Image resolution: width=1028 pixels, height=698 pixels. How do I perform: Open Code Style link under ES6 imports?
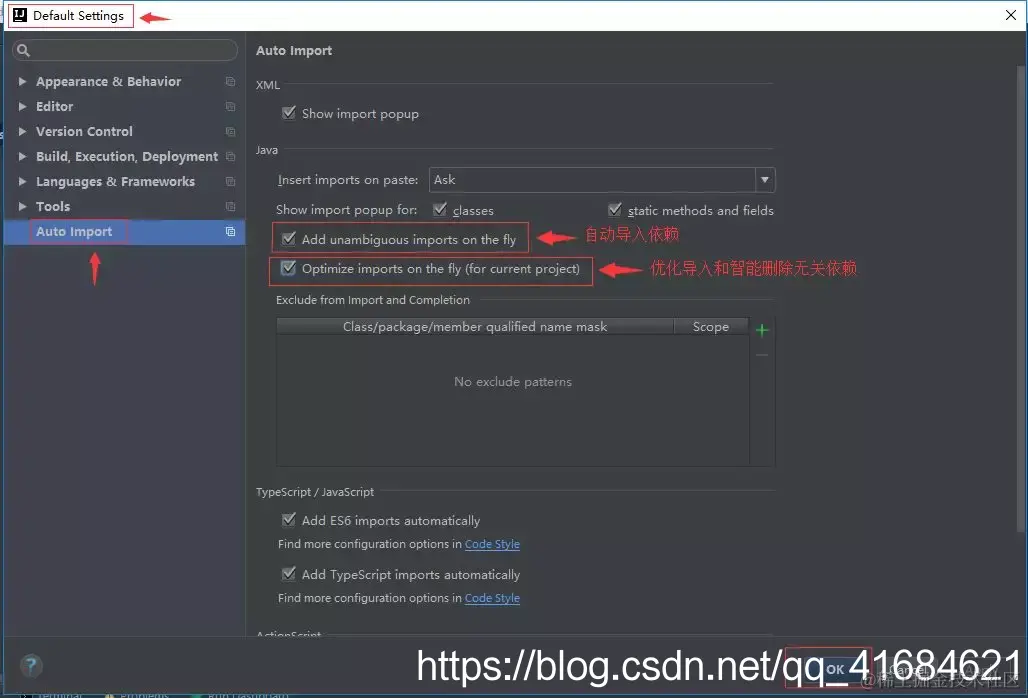[492, 544]
